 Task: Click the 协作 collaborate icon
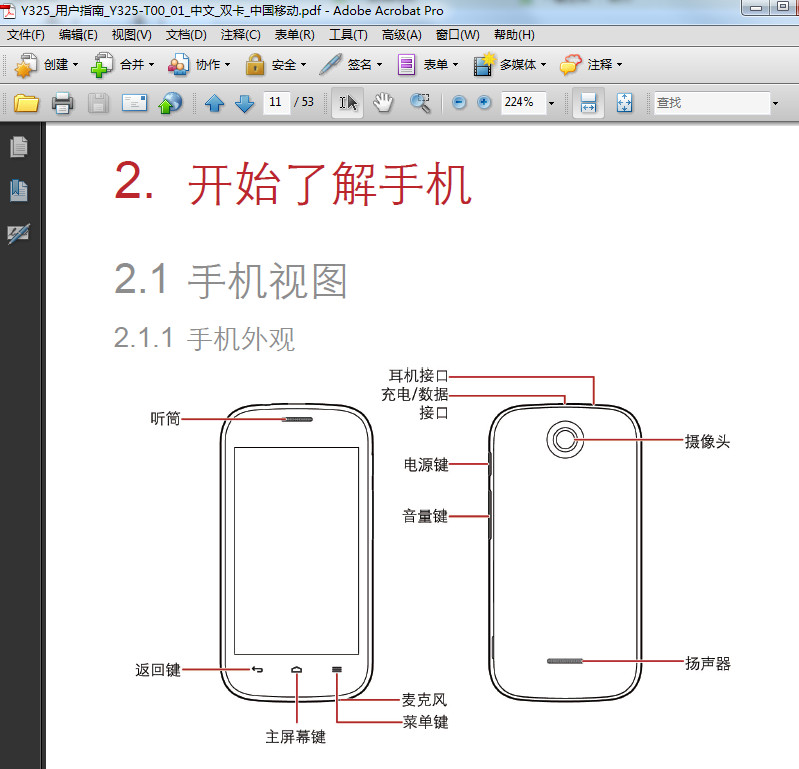(178, 65)
